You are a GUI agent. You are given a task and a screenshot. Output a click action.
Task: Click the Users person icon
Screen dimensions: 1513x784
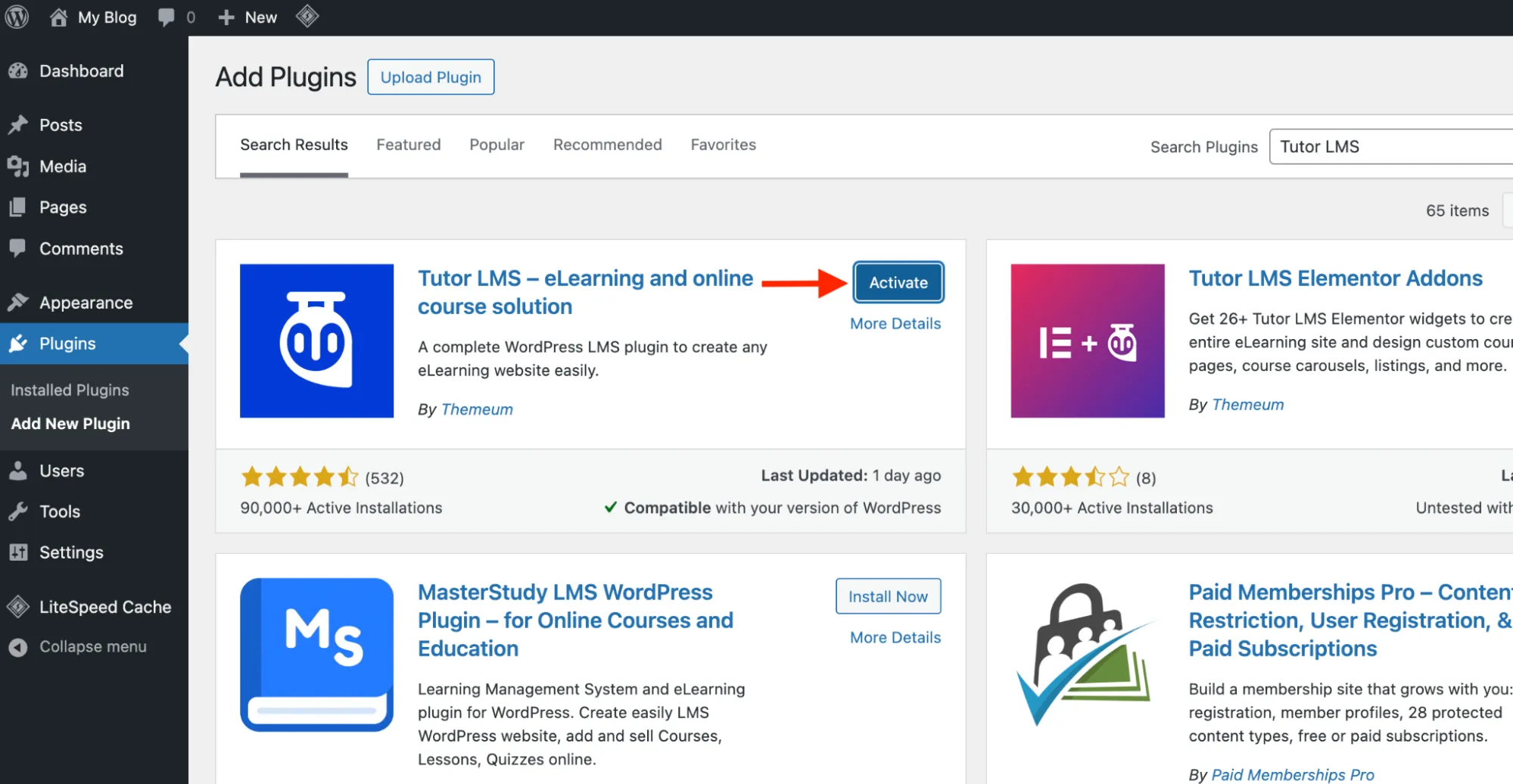coord(18,470)
